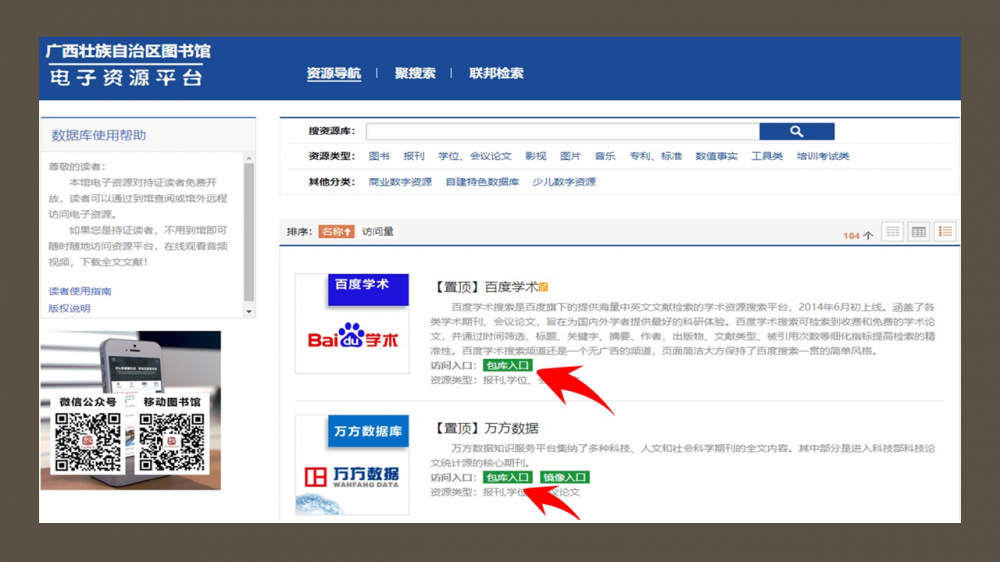Viewport: 1000px width, 562px height.
Task: Click the 包库入口 button for 百度学术
Action: tap(508, 366)
